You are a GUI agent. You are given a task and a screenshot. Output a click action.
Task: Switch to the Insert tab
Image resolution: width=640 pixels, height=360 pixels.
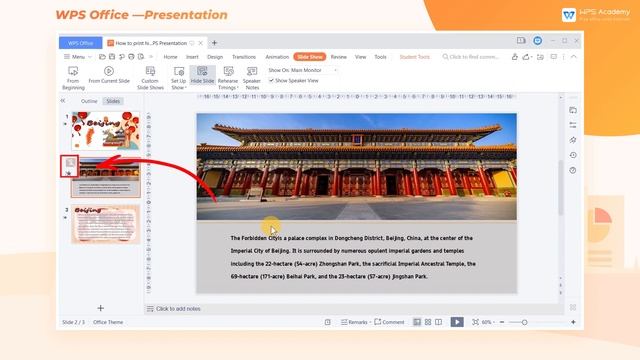click(x=192, y=57)
